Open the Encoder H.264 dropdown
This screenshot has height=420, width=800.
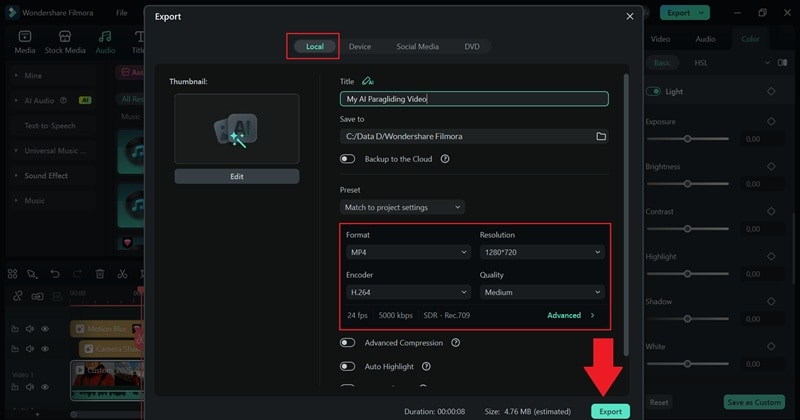pyautogui.click(x=408, y=292)
